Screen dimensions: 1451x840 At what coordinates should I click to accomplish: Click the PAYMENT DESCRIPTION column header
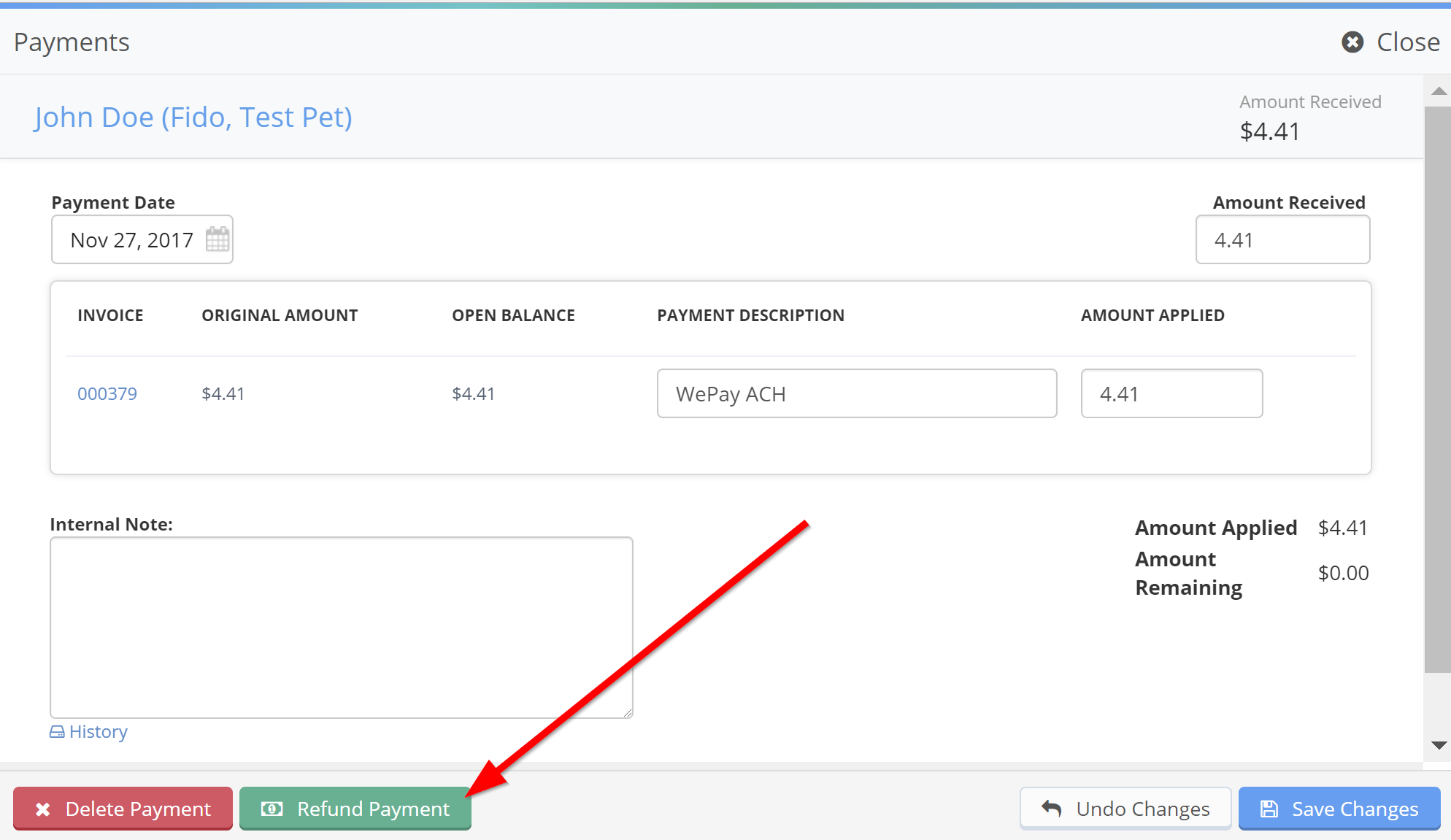[x=750, y=315]
